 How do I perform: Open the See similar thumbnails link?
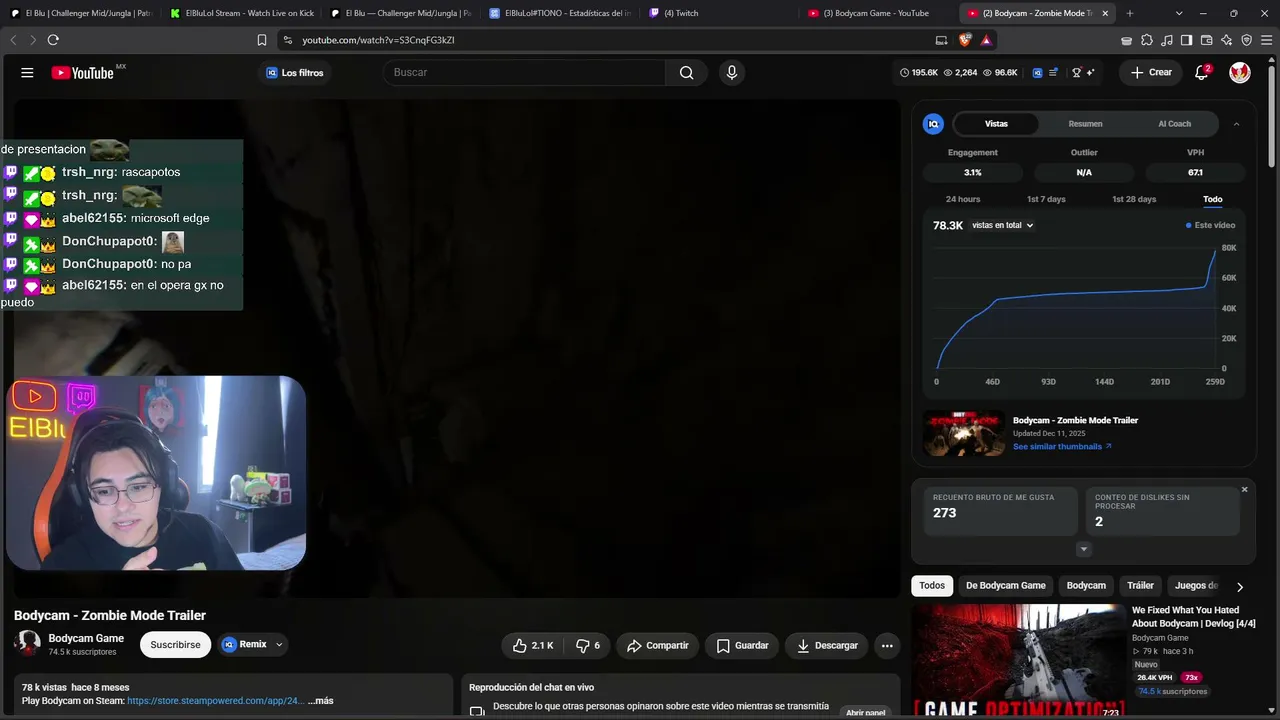[1062, 446]
